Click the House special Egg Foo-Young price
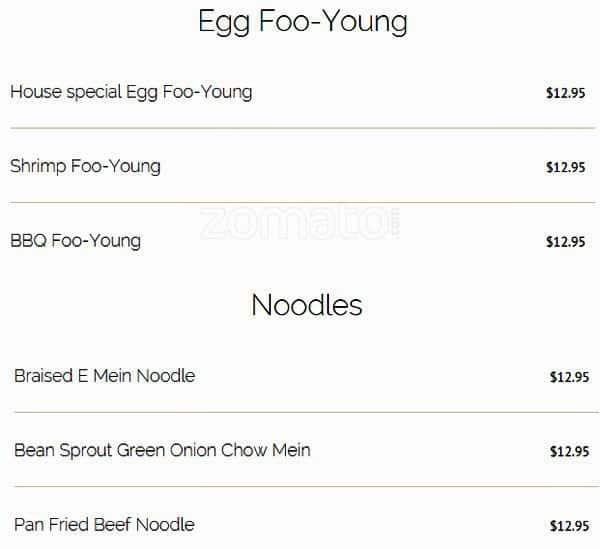The image size is (600, 549). [565, 93]
